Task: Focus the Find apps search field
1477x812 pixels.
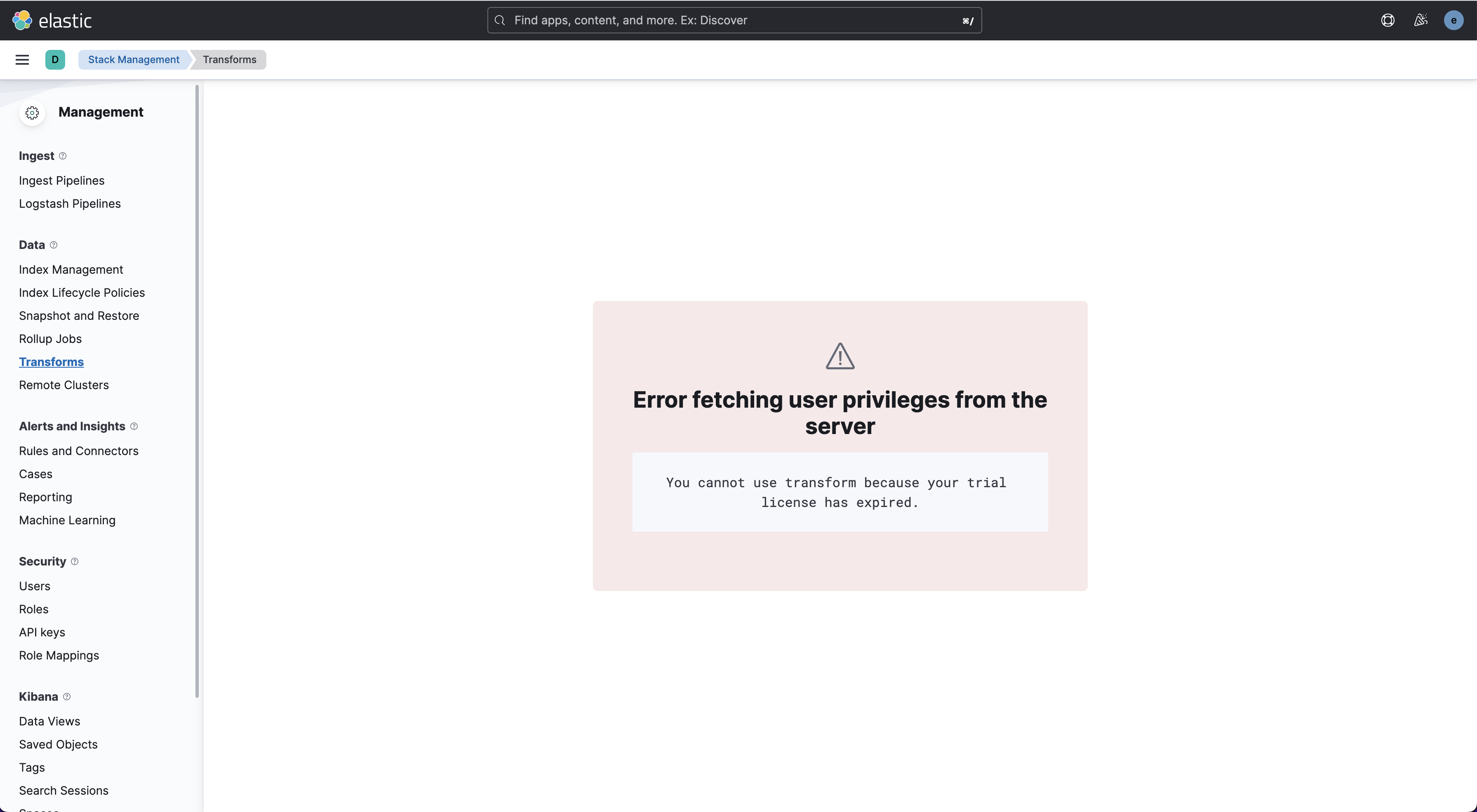Action: click(734, 20)
